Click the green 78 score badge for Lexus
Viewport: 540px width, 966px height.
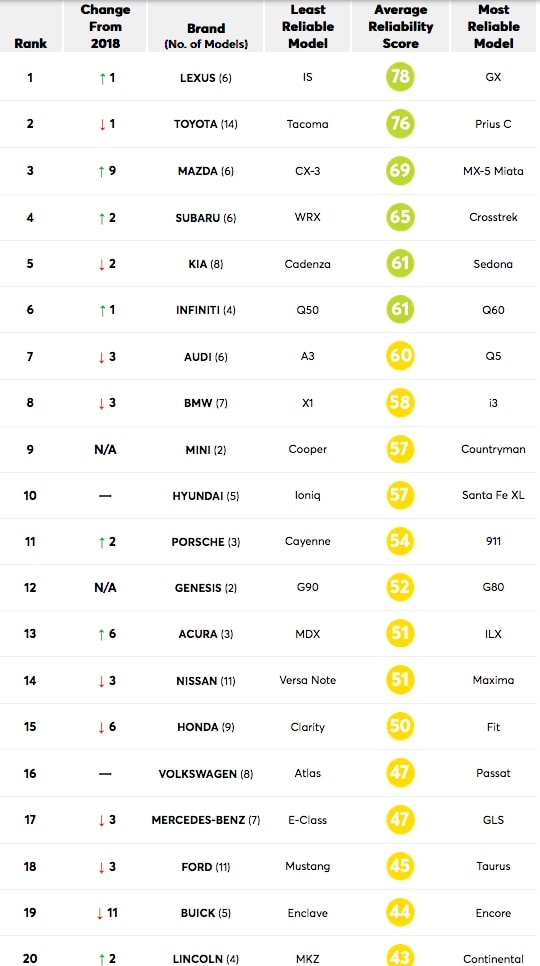pos(400,77)
